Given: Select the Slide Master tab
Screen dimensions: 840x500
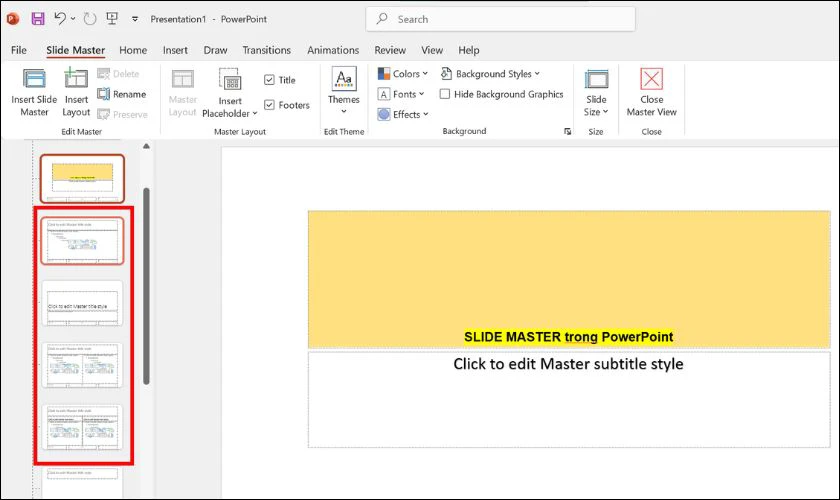Looking at the screenshot, I should tap(76, 50).
